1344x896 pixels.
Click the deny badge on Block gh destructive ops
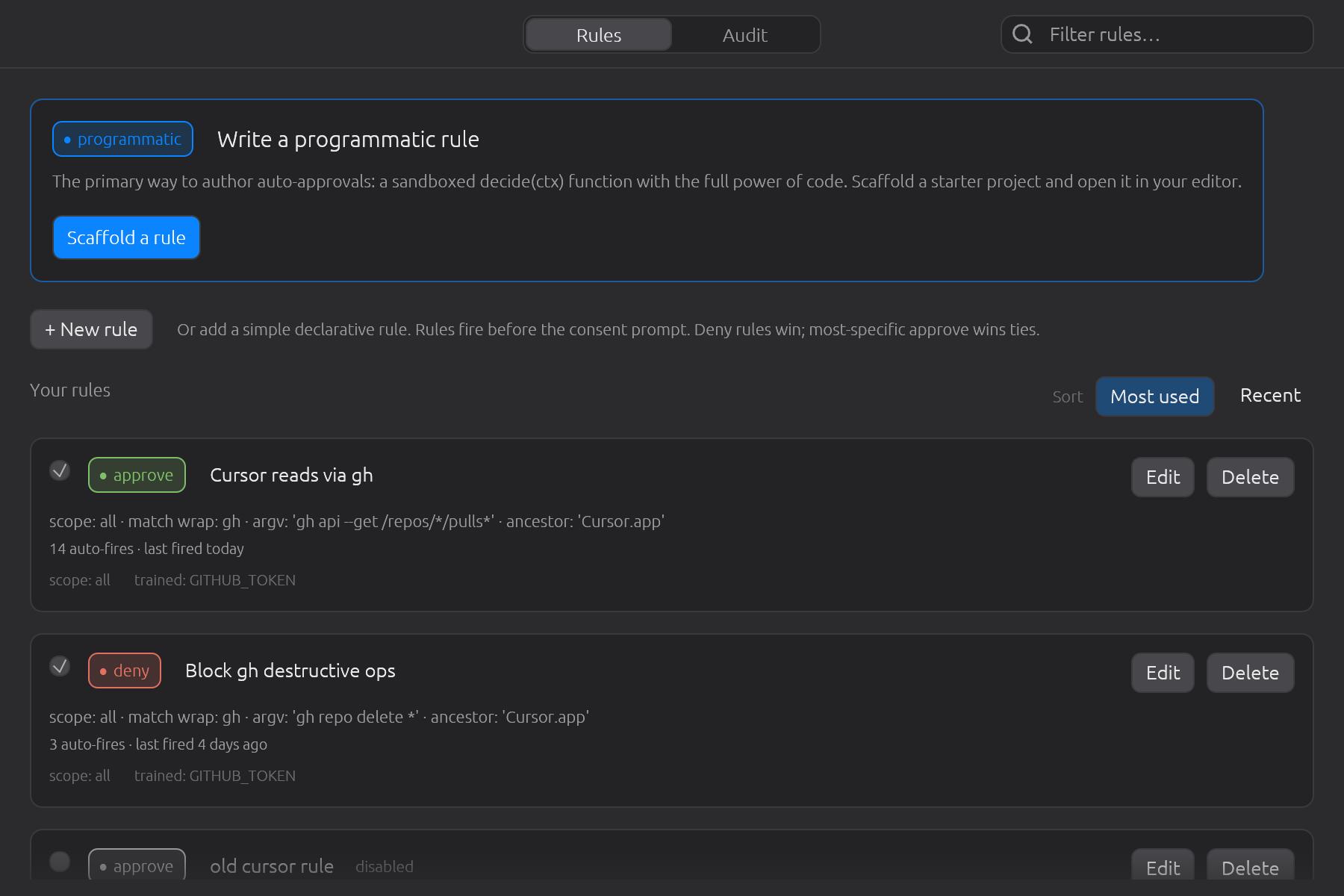(125, 671)
